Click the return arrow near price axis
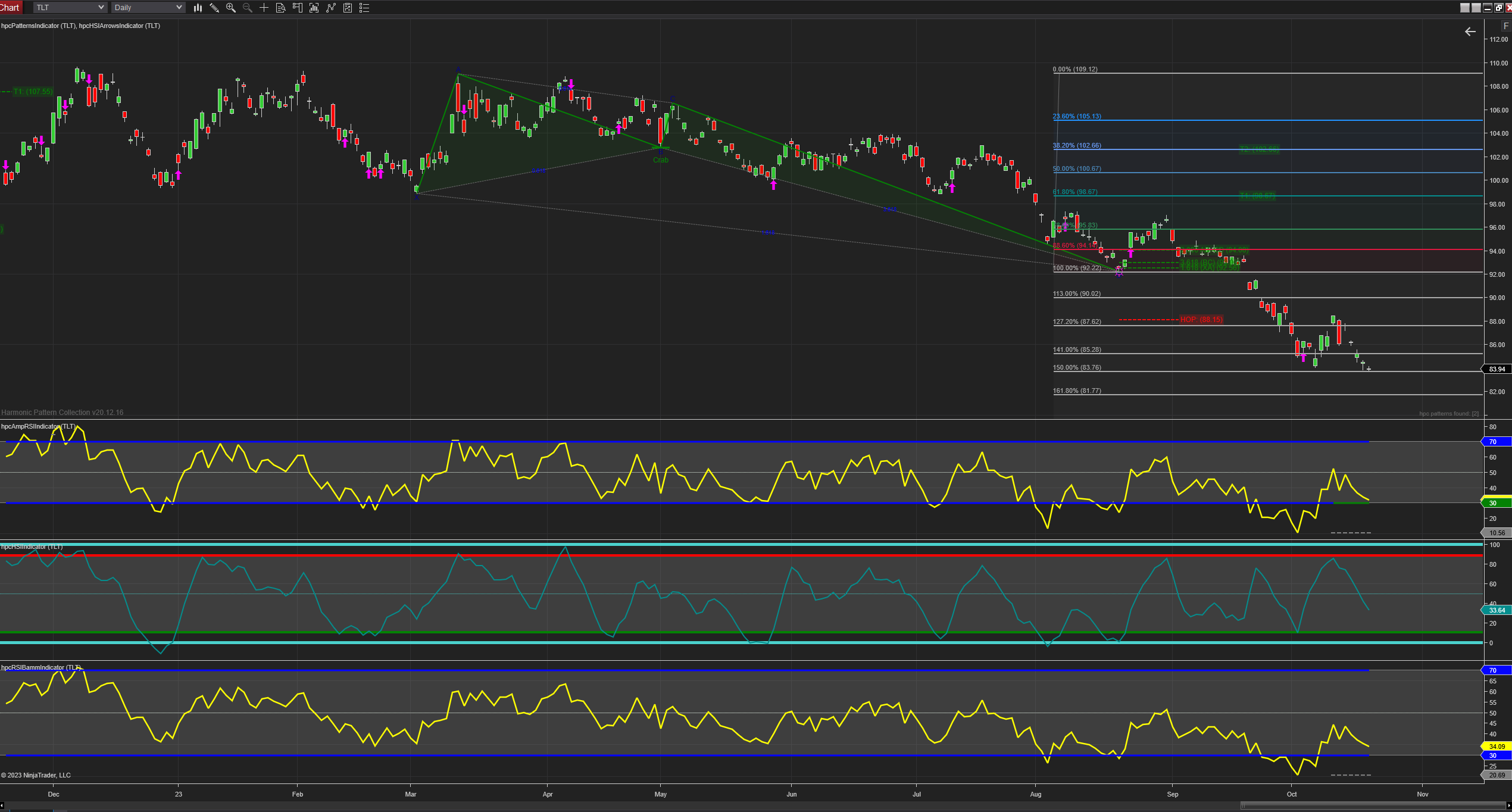This screenshot has width=1512, height=812. tap(1470, 32)
